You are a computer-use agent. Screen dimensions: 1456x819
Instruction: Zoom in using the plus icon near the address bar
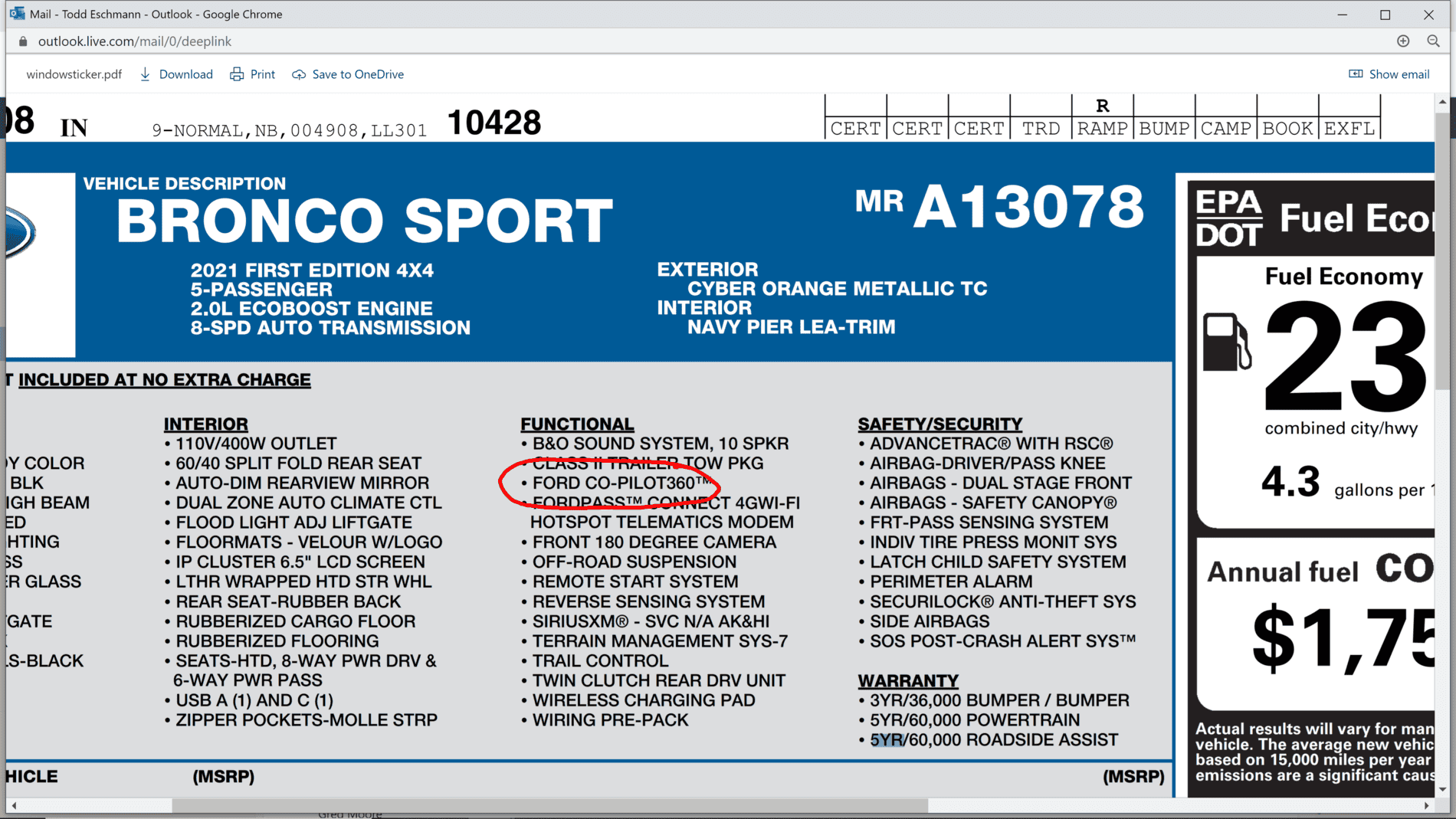point(1403,41)
